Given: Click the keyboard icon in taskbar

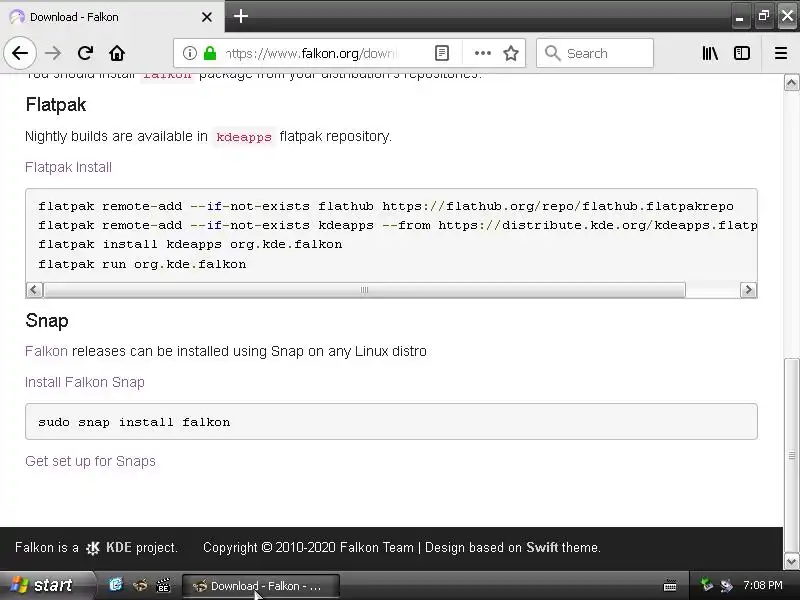Looking at the screenshot, I should 670,586.
